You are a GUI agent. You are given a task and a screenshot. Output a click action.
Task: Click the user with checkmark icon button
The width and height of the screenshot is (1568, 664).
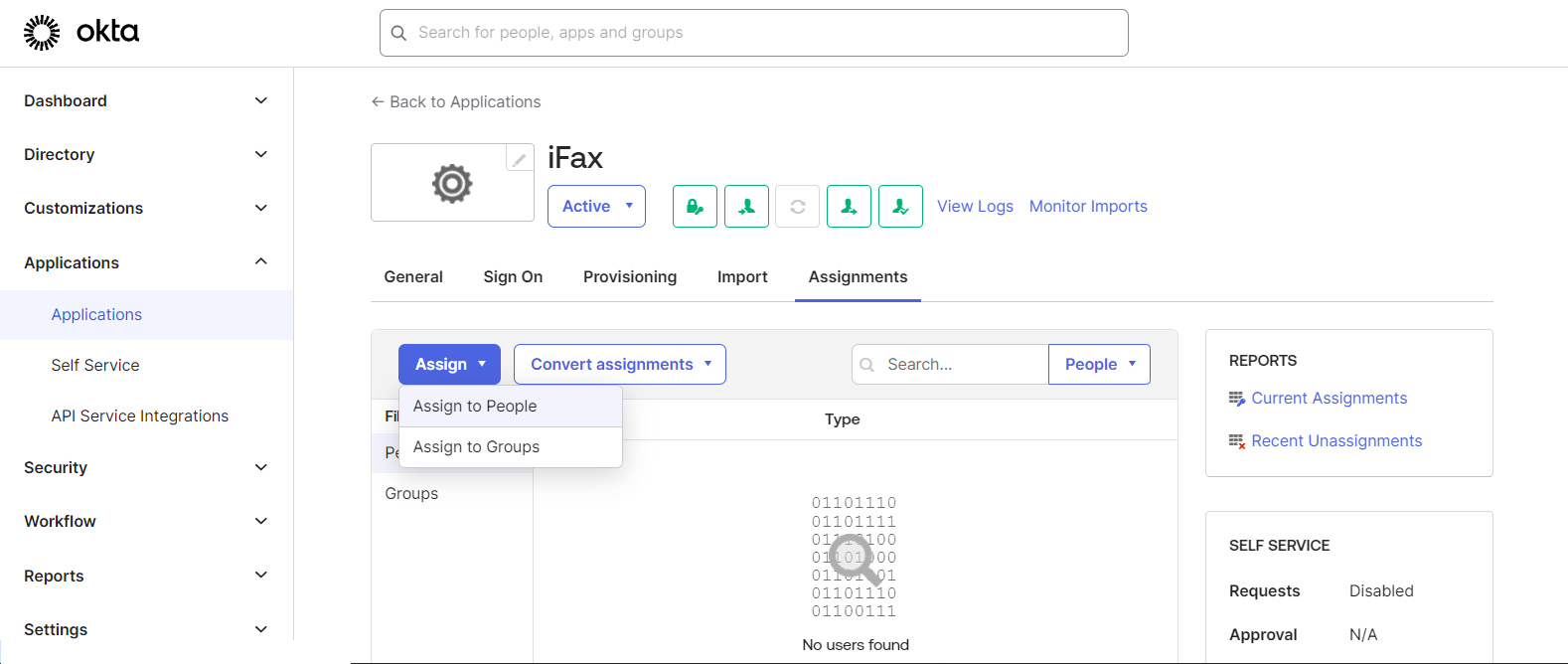[901, 206]
